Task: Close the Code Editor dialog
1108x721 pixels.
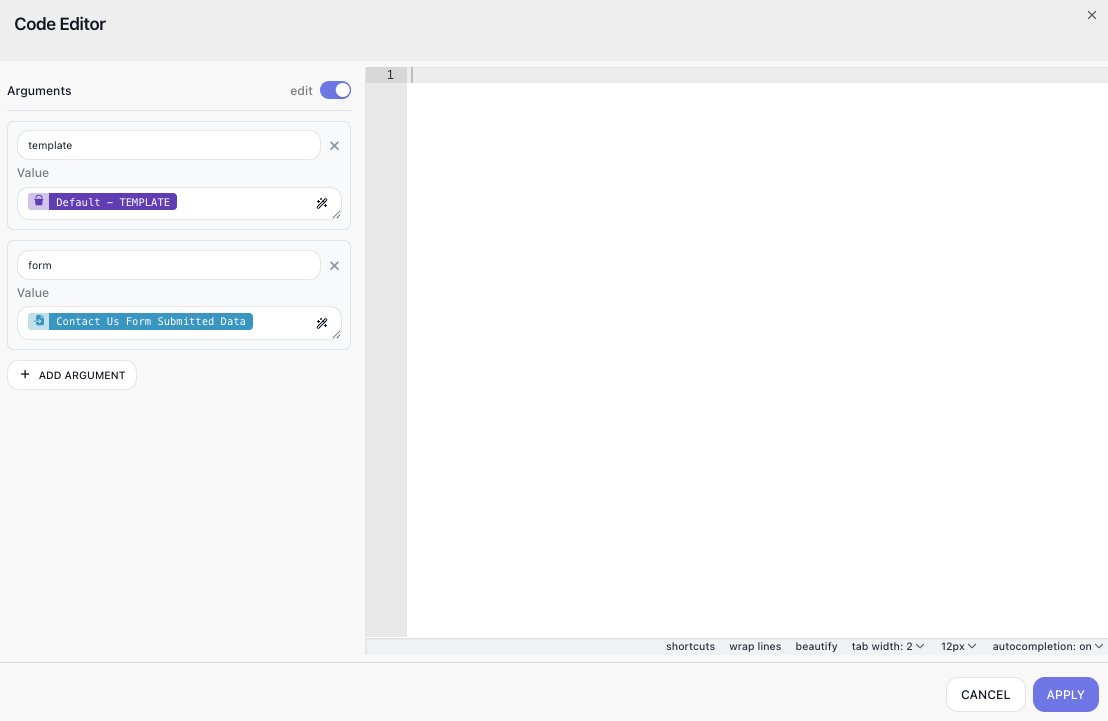Action: tap(1091, 15)
